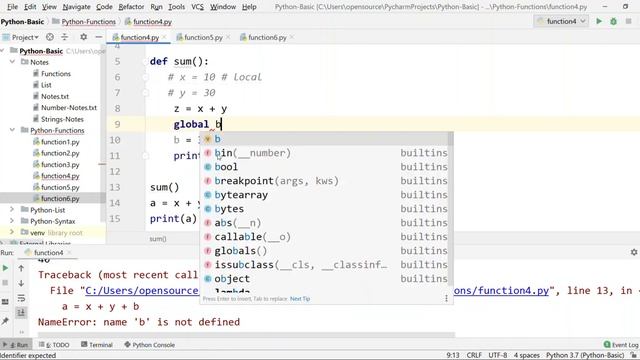Viewport: 640px width, 360px height.
Task: Open the File menu
Action: point(12,7)
